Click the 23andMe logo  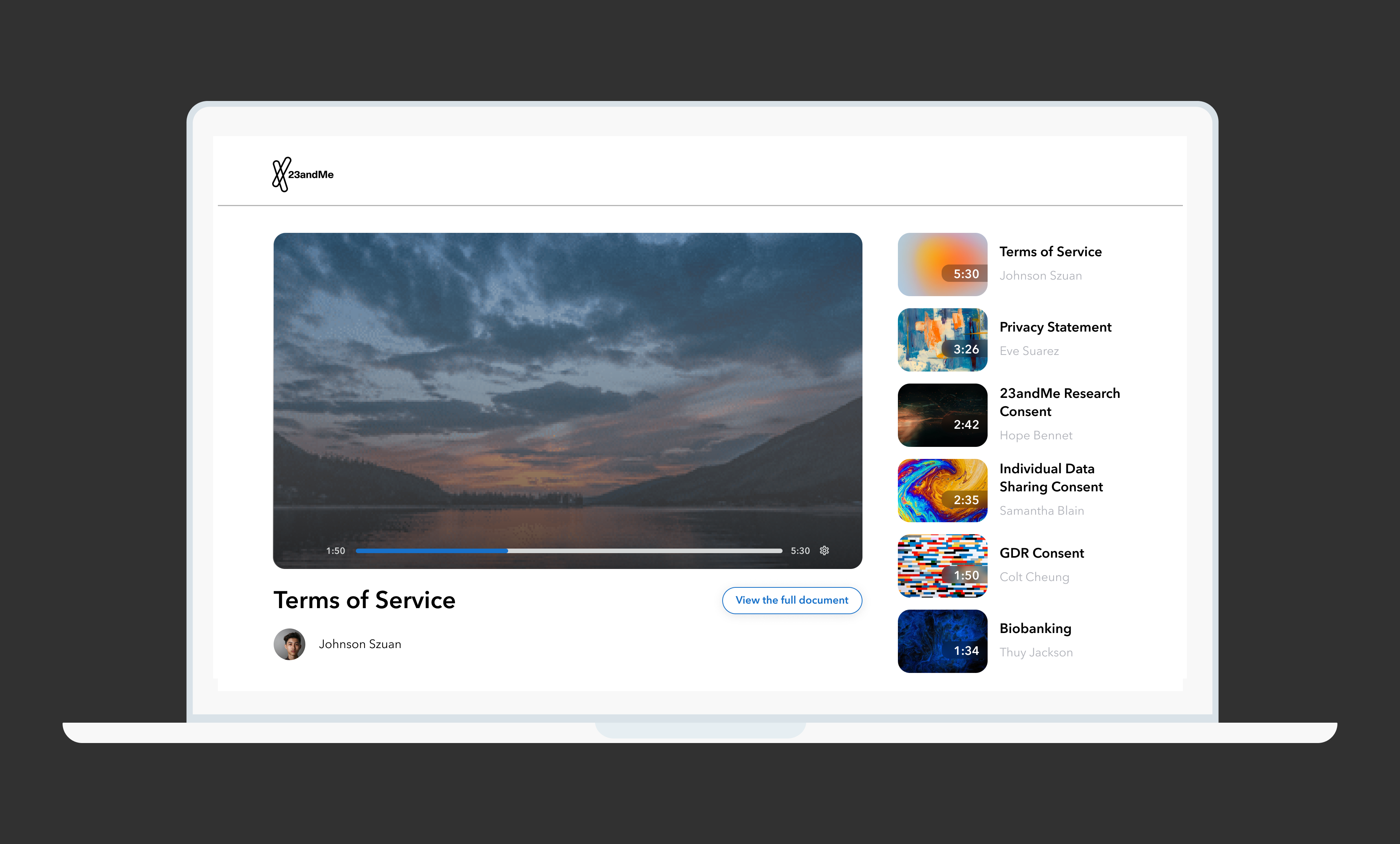point(302,174)
